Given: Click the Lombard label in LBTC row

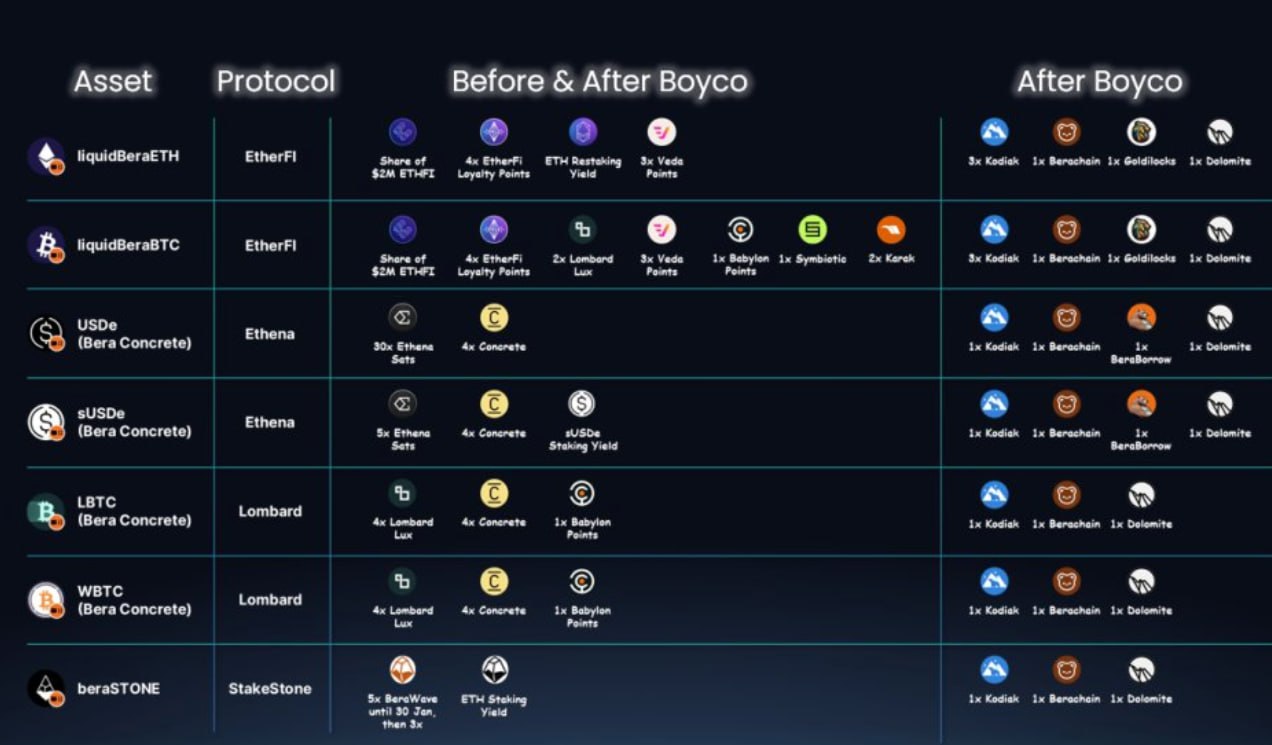Looking at the screenshot, I should pos(270,511).
